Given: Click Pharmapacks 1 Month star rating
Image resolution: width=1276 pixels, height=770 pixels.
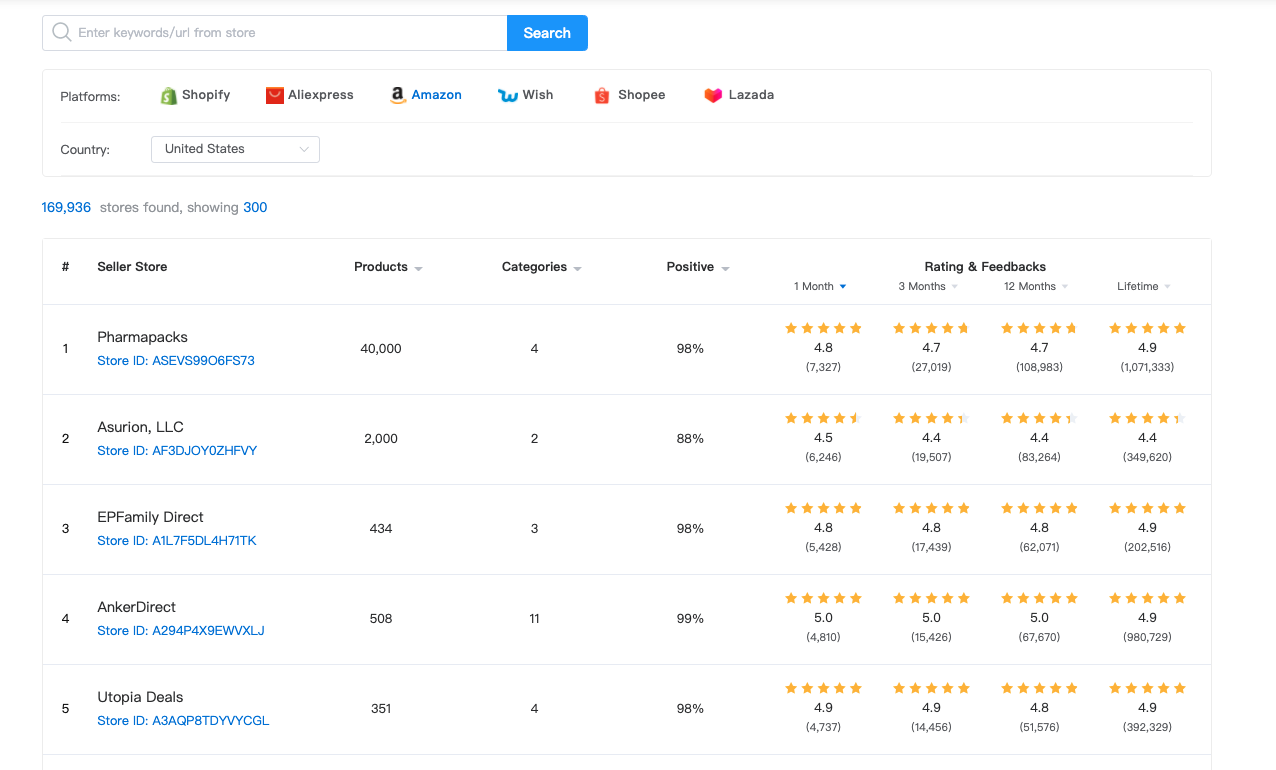Looking at the screenshot, I should click(x=823, y=328).
